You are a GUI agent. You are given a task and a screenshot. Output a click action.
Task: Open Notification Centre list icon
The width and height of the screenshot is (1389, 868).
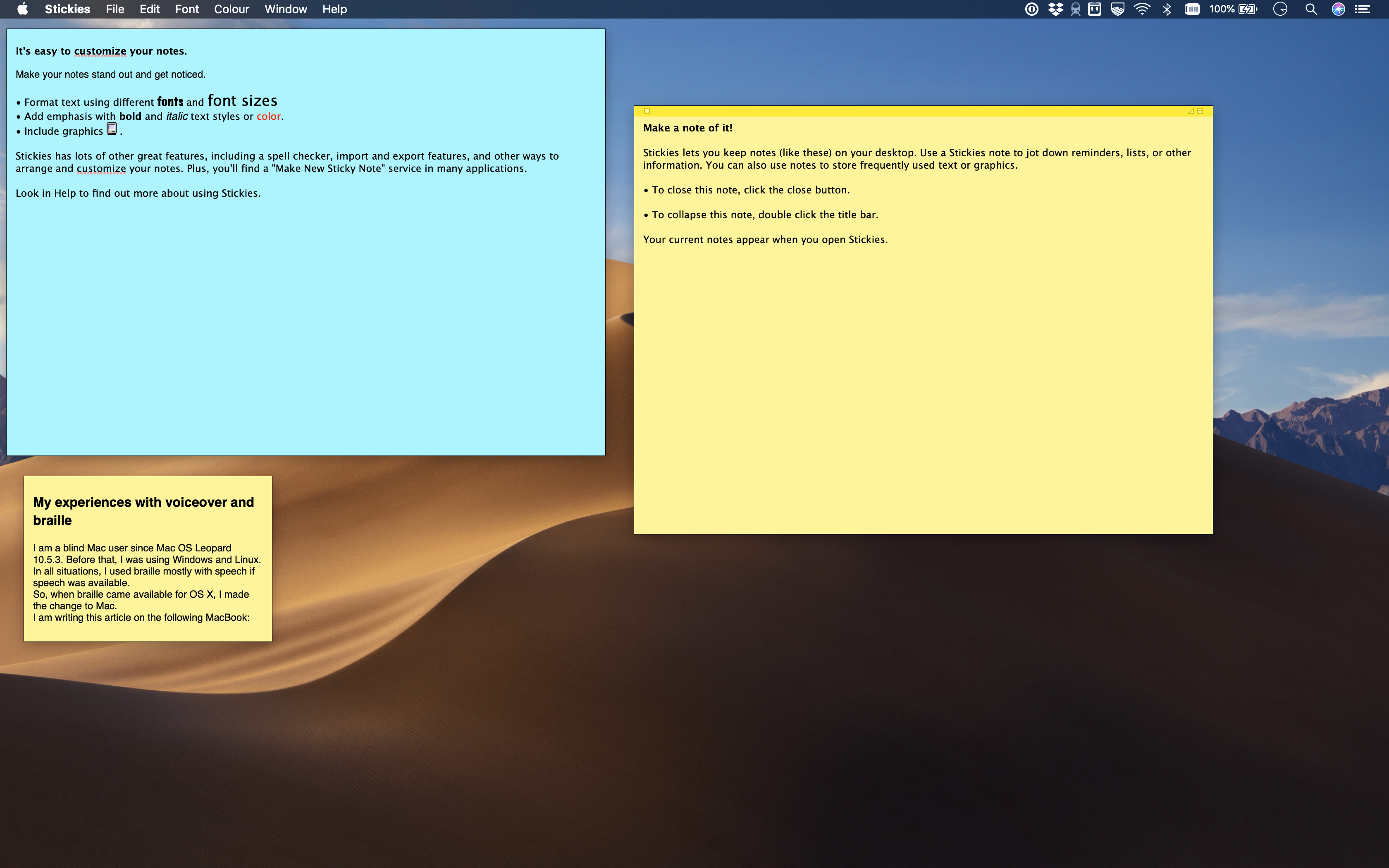[x=1363, y=9]
